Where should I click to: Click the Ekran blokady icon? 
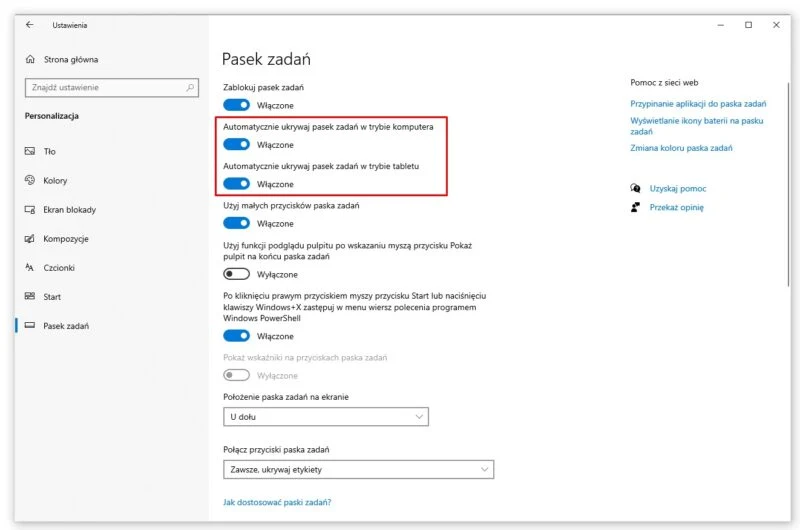pos(29,210)
